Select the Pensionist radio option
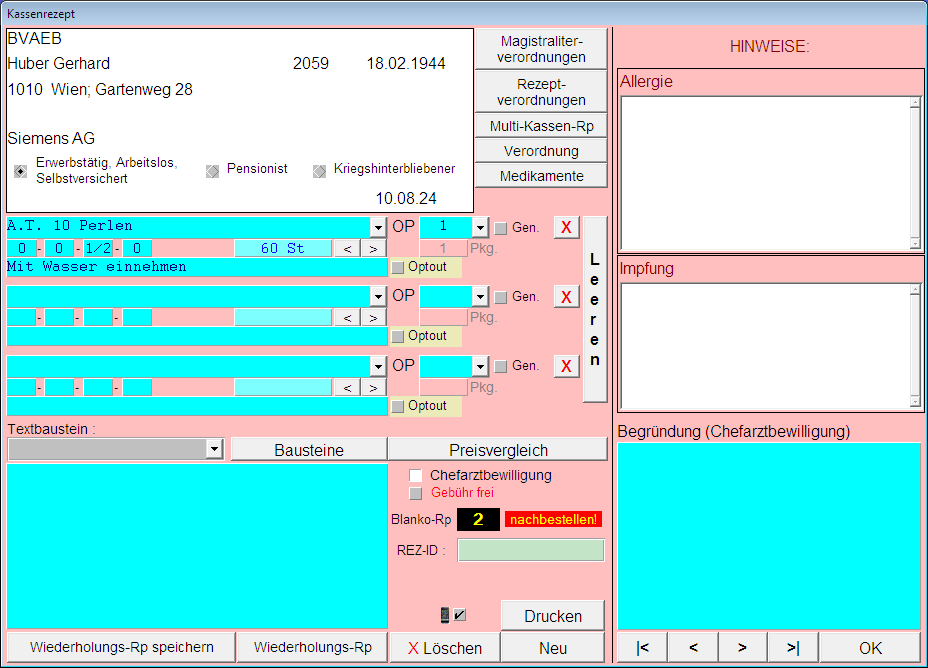Screen dimensions: 928x668 click(x=211, y=171)
